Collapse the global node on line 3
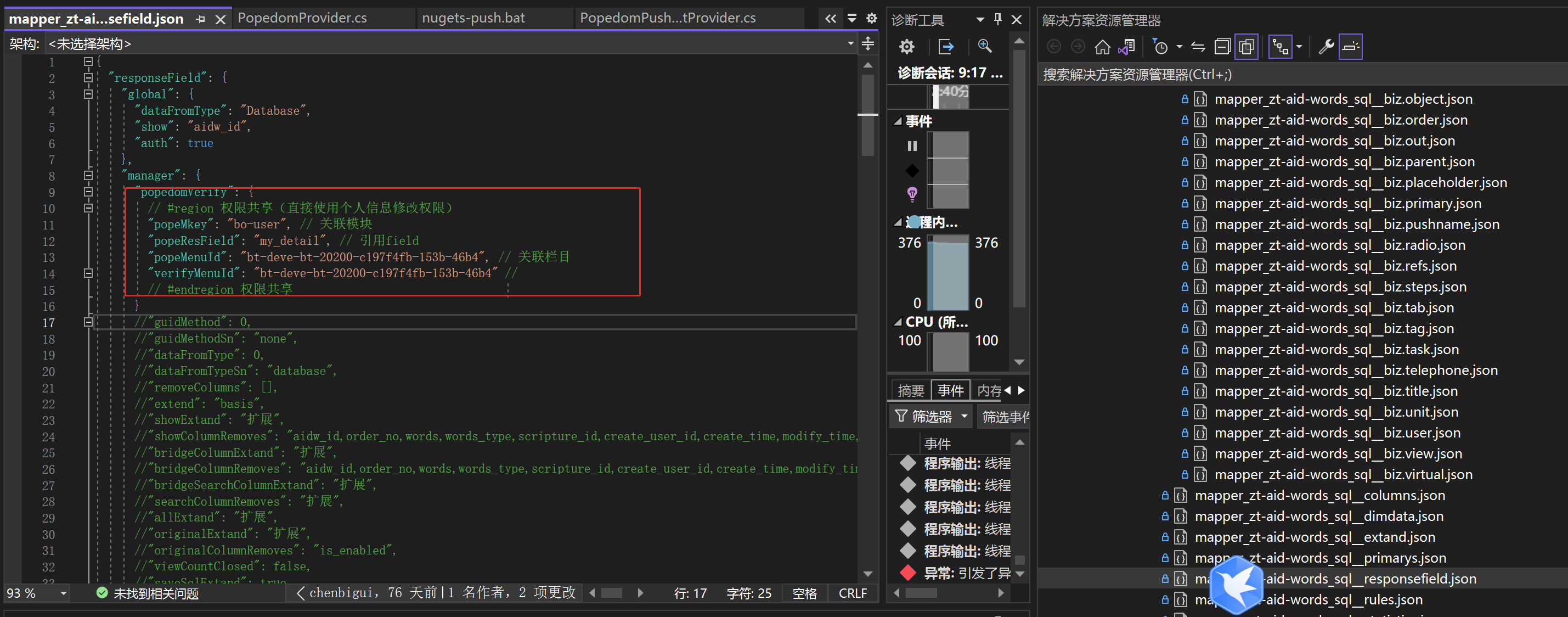This screenshot has width=1568, height=617. (88, 94)
